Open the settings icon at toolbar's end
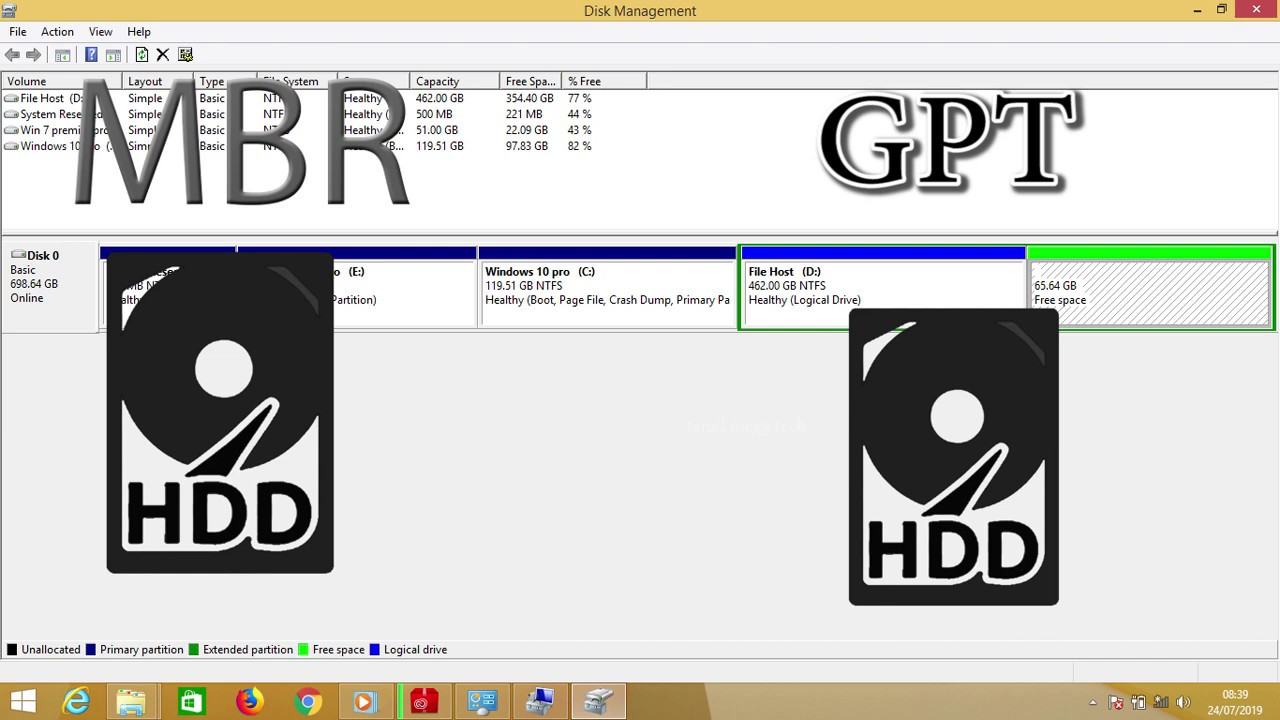Viewport: 1280px width, 720px height. (x=185, y=55)
